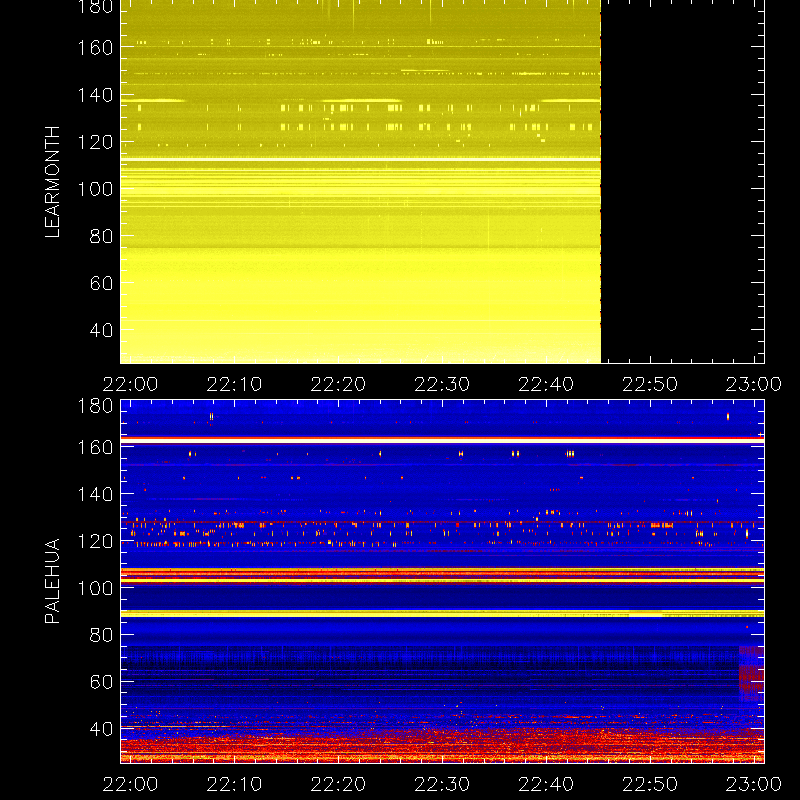800x800 pixels.
Task: Select the 80 tick label on Learmonth axis
Action: point(101,236)
